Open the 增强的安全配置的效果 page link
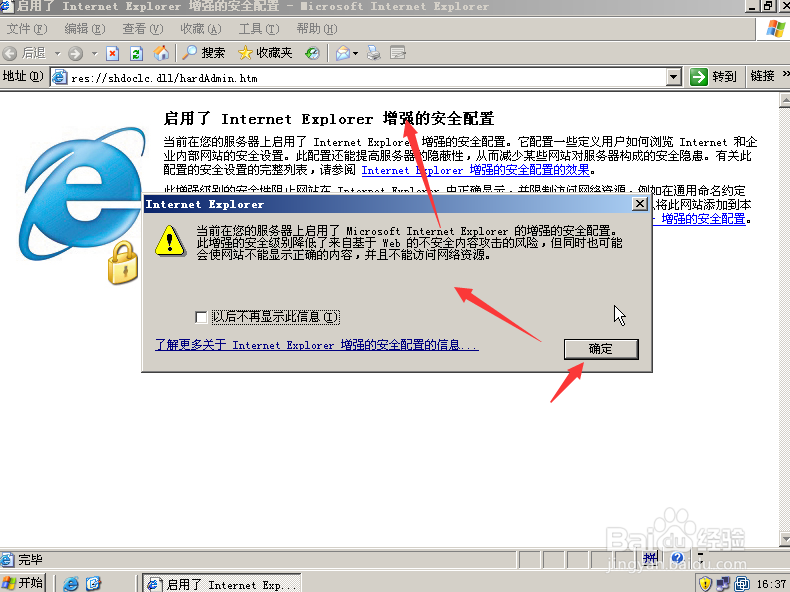This screenshot has width=790, height=592. [x=476, y=170]
